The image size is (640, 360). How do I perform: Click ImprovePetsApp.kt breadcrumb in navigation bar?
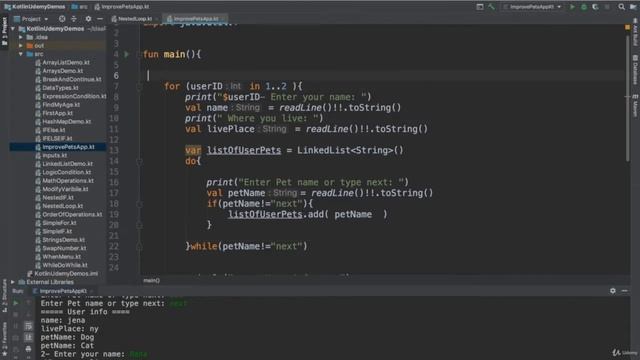click(122, 7)
